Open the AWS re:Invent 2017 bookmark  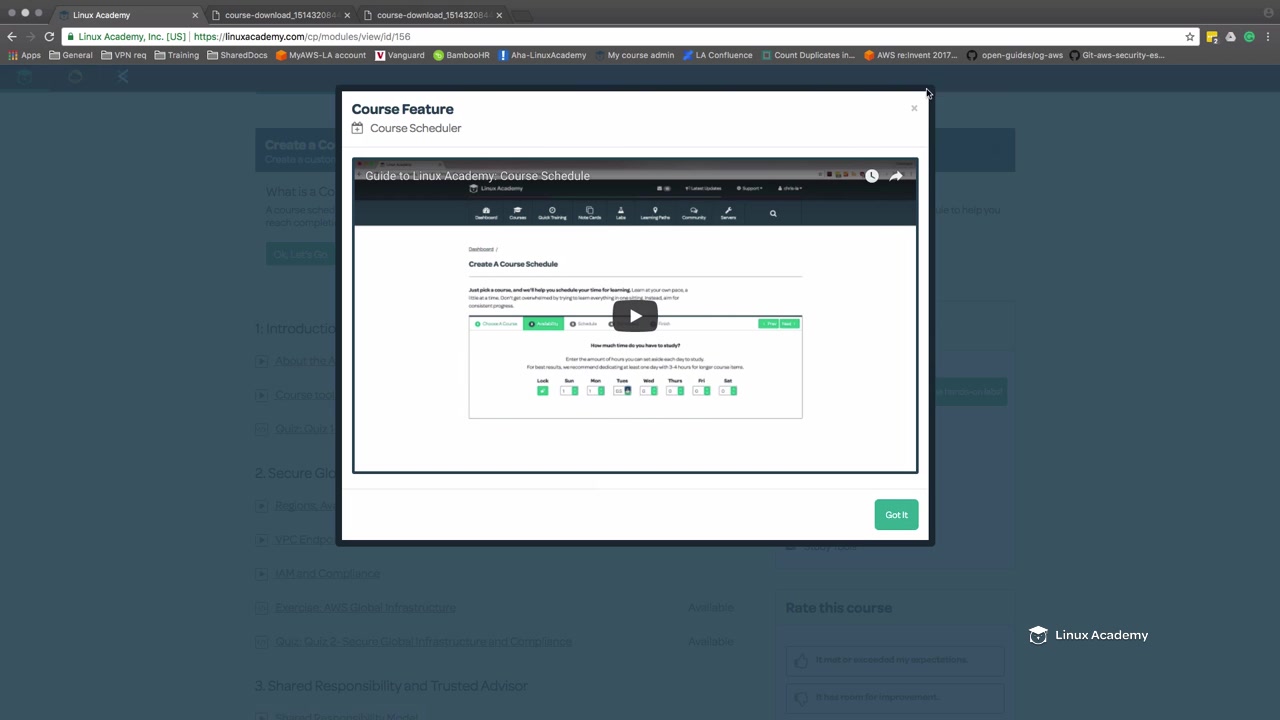pos(911,55)
